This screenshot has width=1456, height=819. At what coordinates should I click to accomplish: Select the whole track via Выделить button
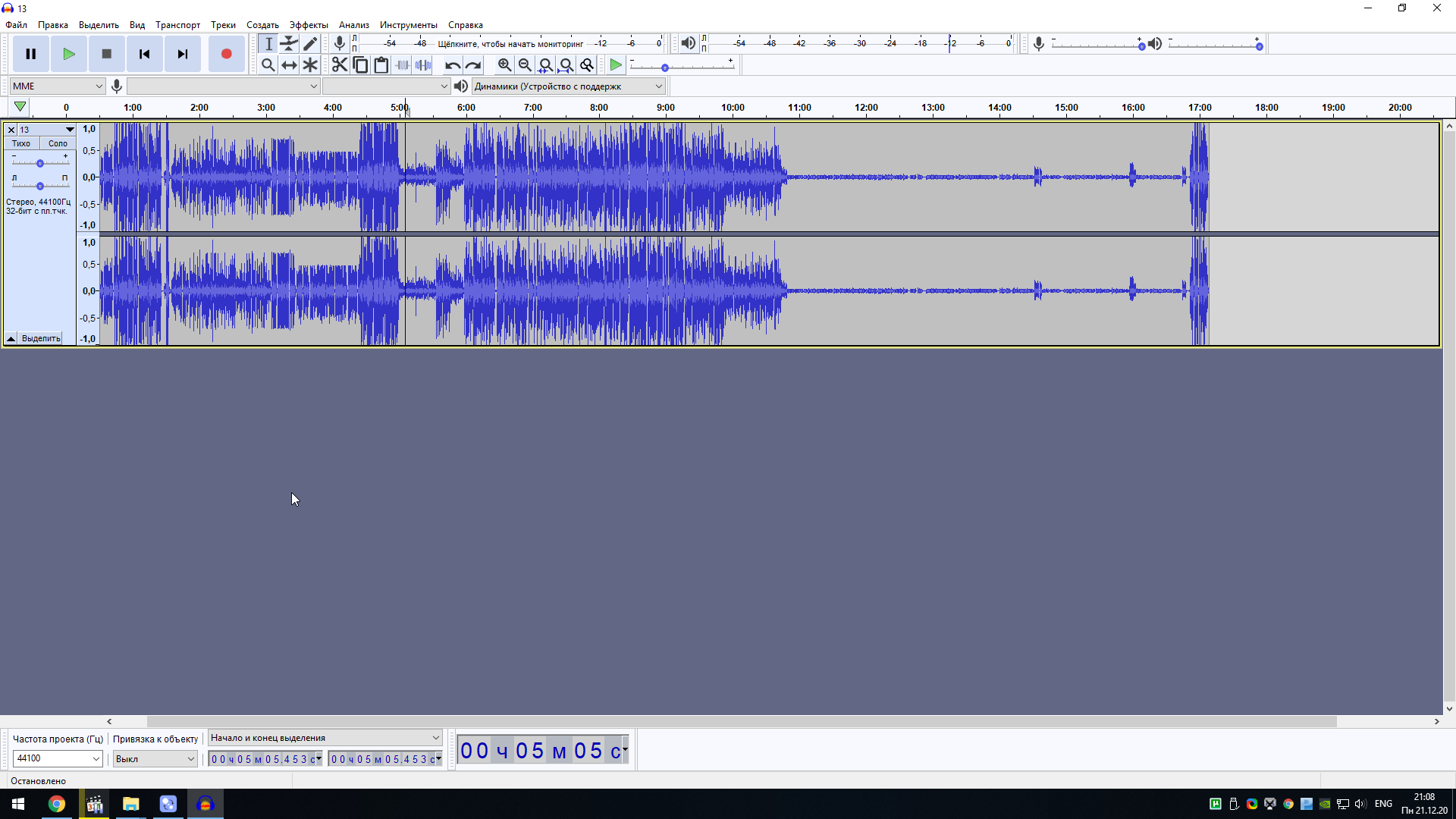click(x=41, y=338)
